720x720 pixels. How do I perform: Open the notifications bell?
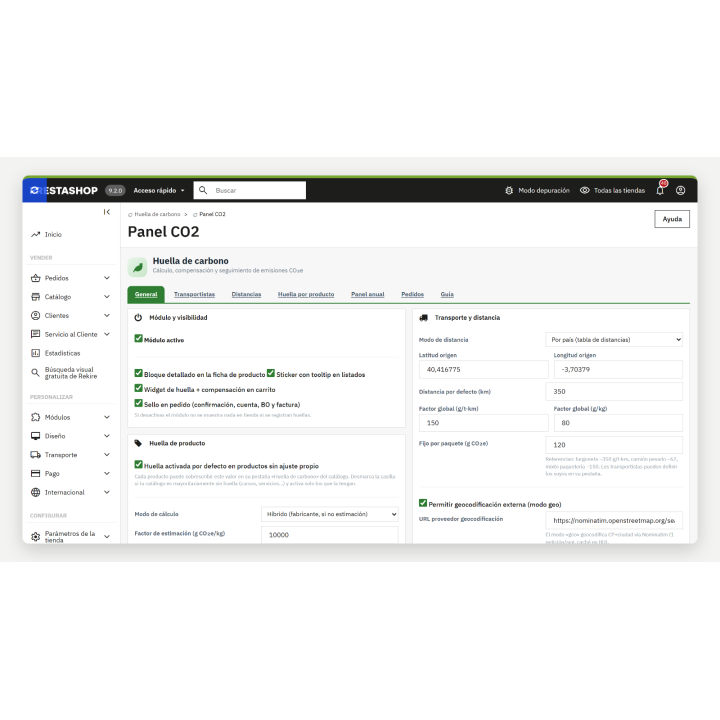(x=660, y=190)
